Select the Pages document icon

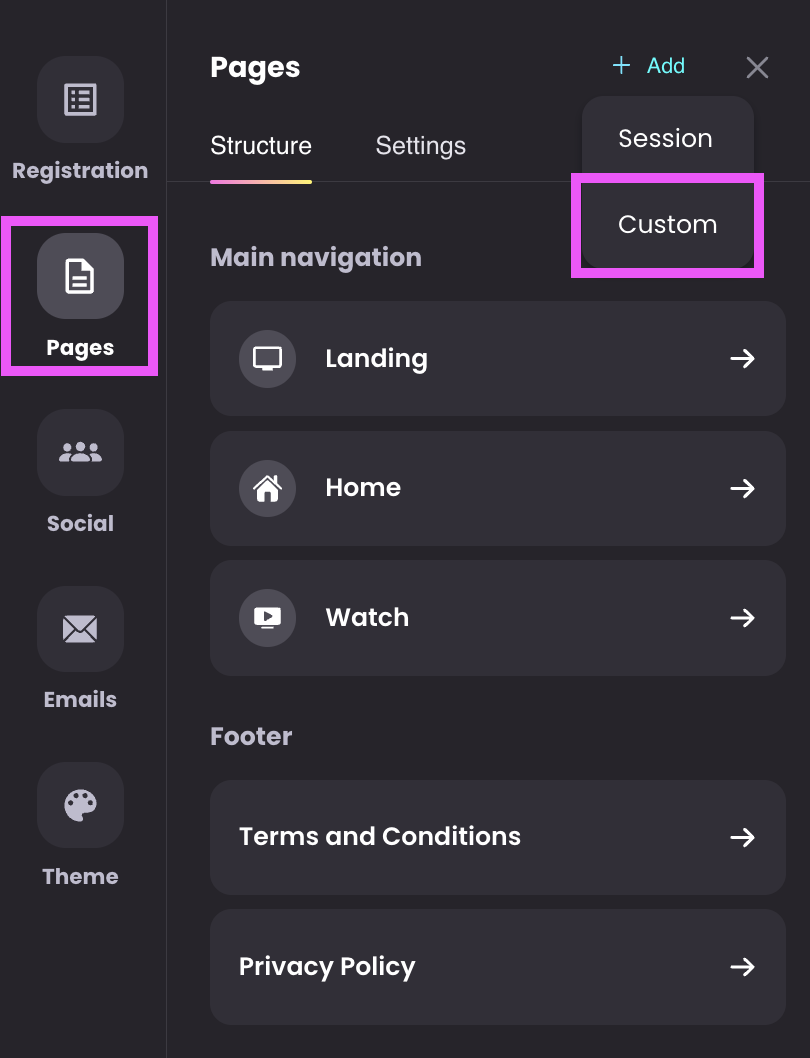[80, 276]
